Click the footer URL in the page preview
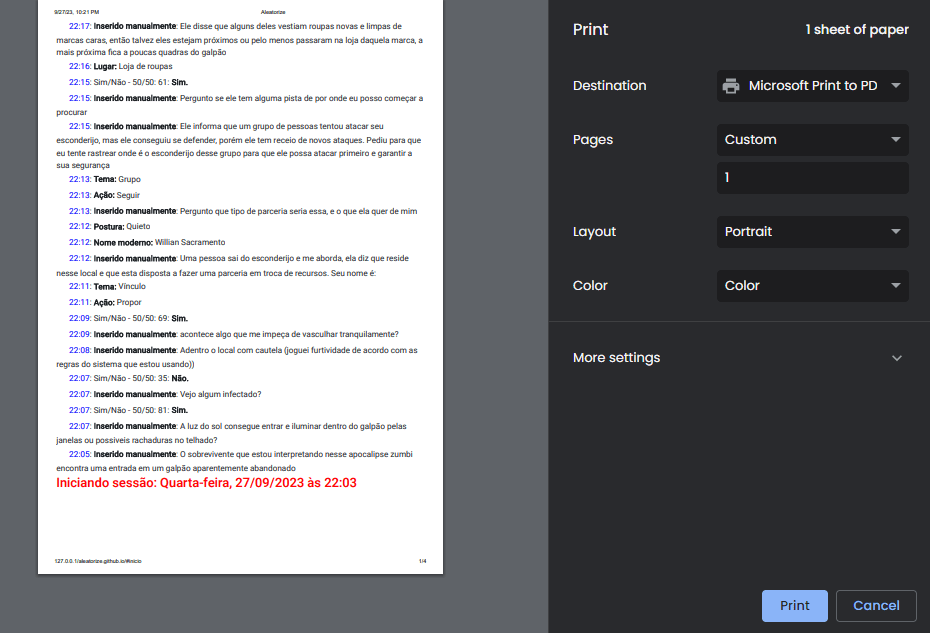 coord(98,561)
